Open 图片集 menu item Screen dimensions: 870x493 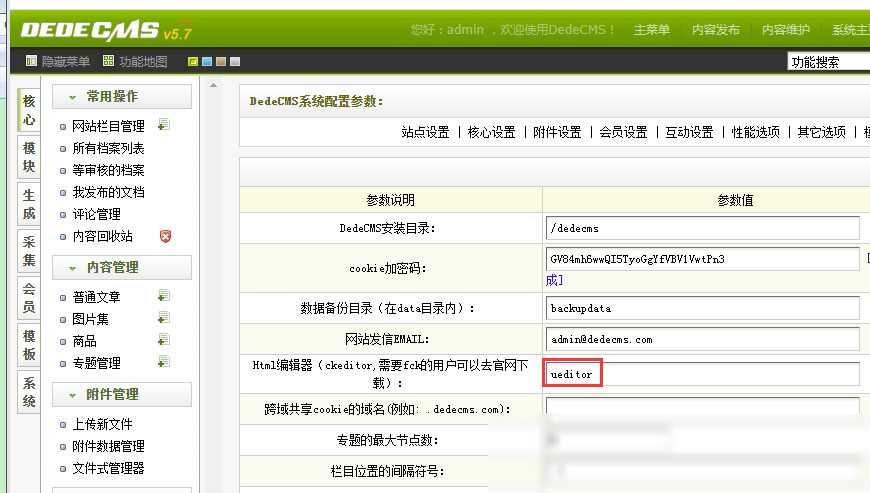90,319
